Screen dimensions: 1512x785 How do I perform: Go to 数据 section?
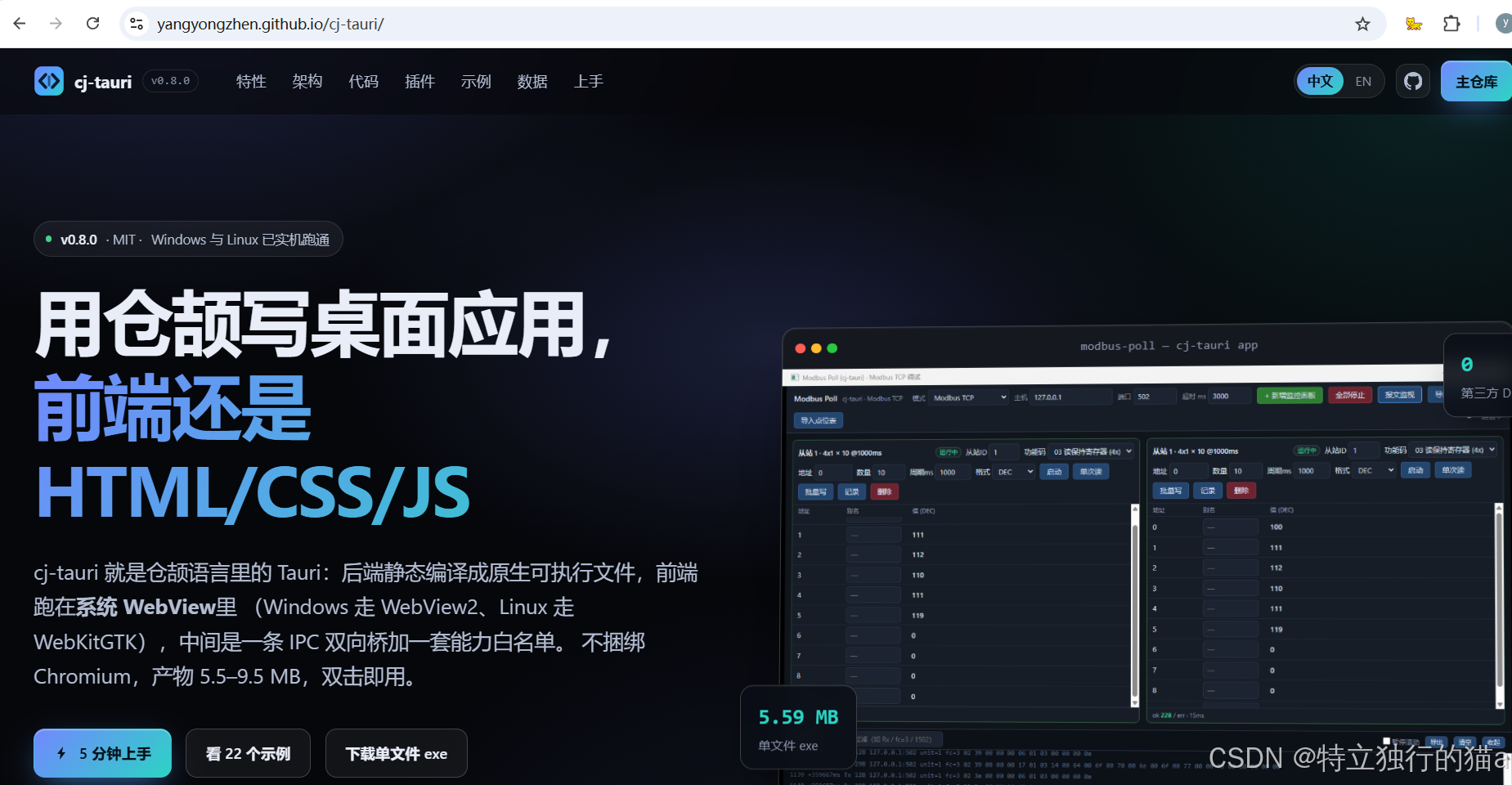[532, 81]
